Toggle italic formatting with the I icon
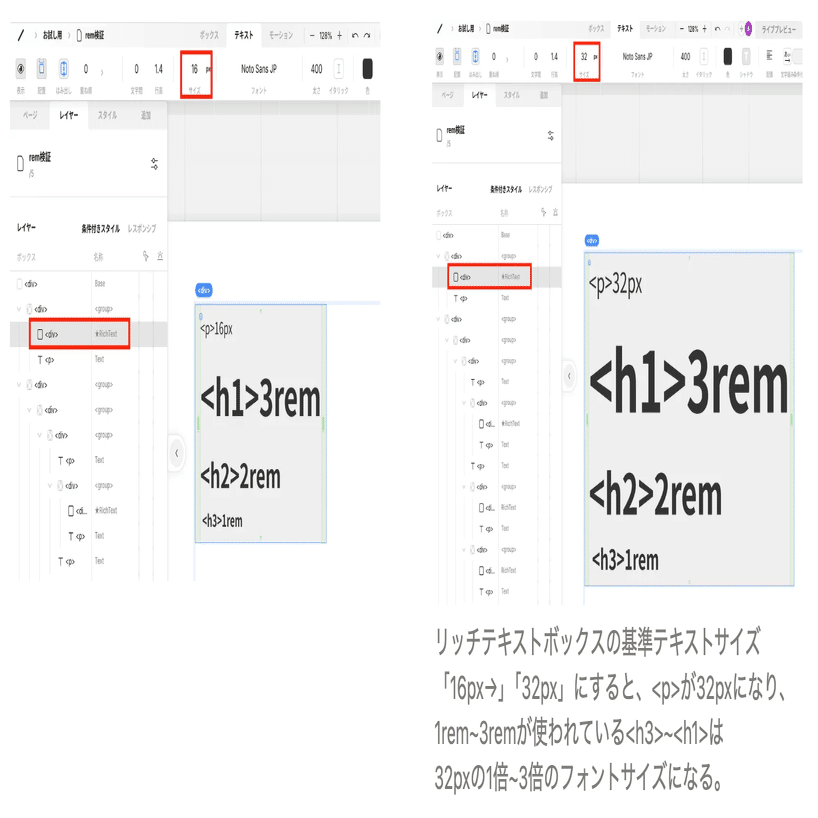 click(x=340, y=69)
